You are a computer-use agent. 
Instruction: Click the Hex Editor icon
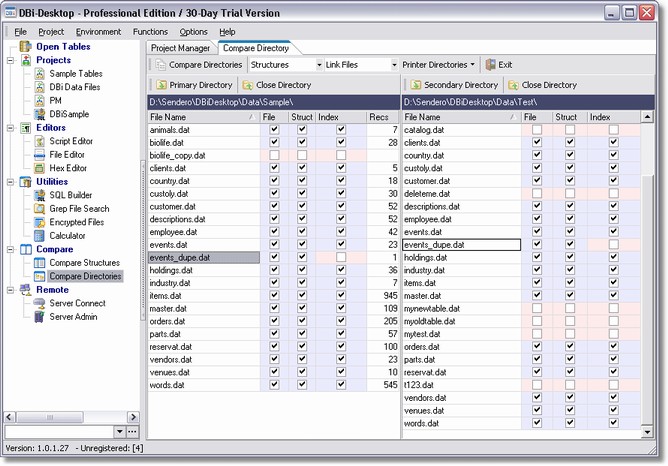pos(39,168)
